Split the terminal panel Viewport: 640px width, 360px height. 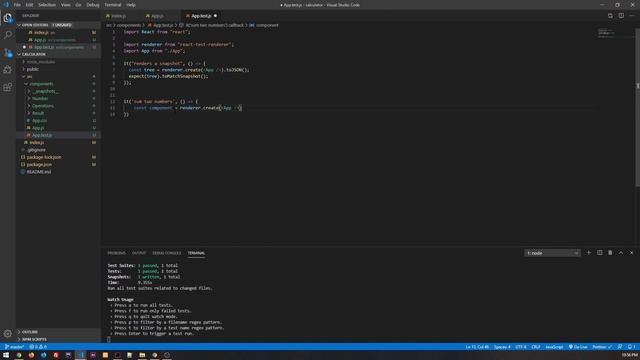(600, 253)
